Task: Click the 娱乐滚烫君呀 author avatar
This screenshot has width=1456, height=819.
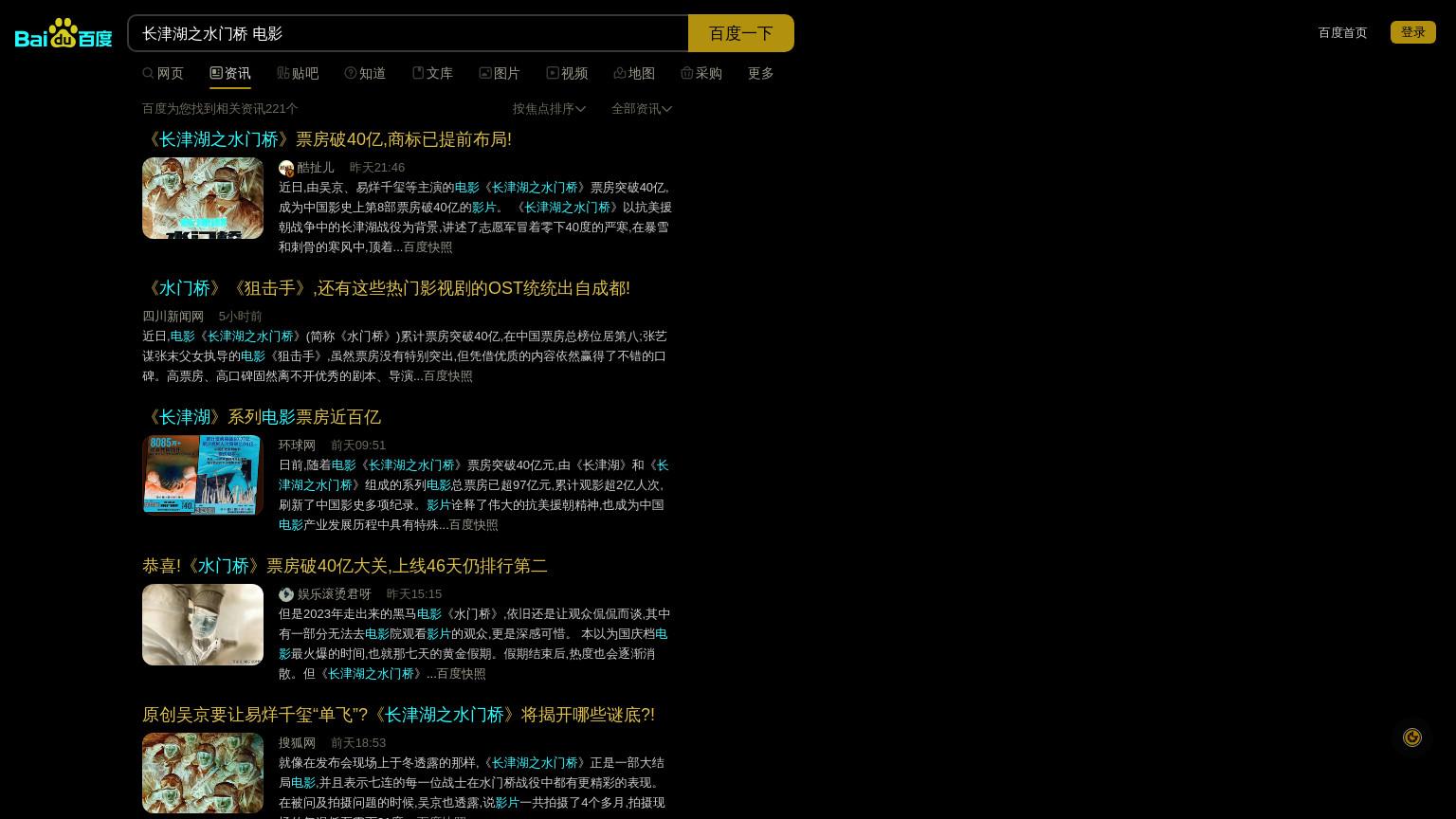Action: (x=286, y=594)
